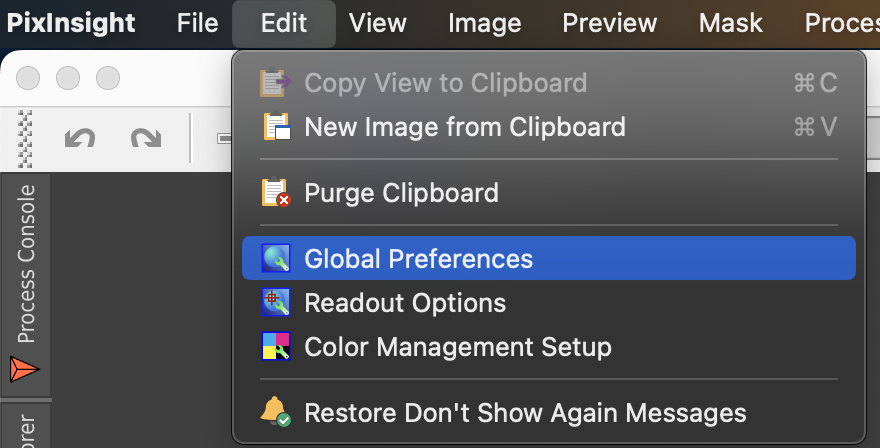
Task: Click the Color Management Setup colored squares icon
Action: (276, 346)
